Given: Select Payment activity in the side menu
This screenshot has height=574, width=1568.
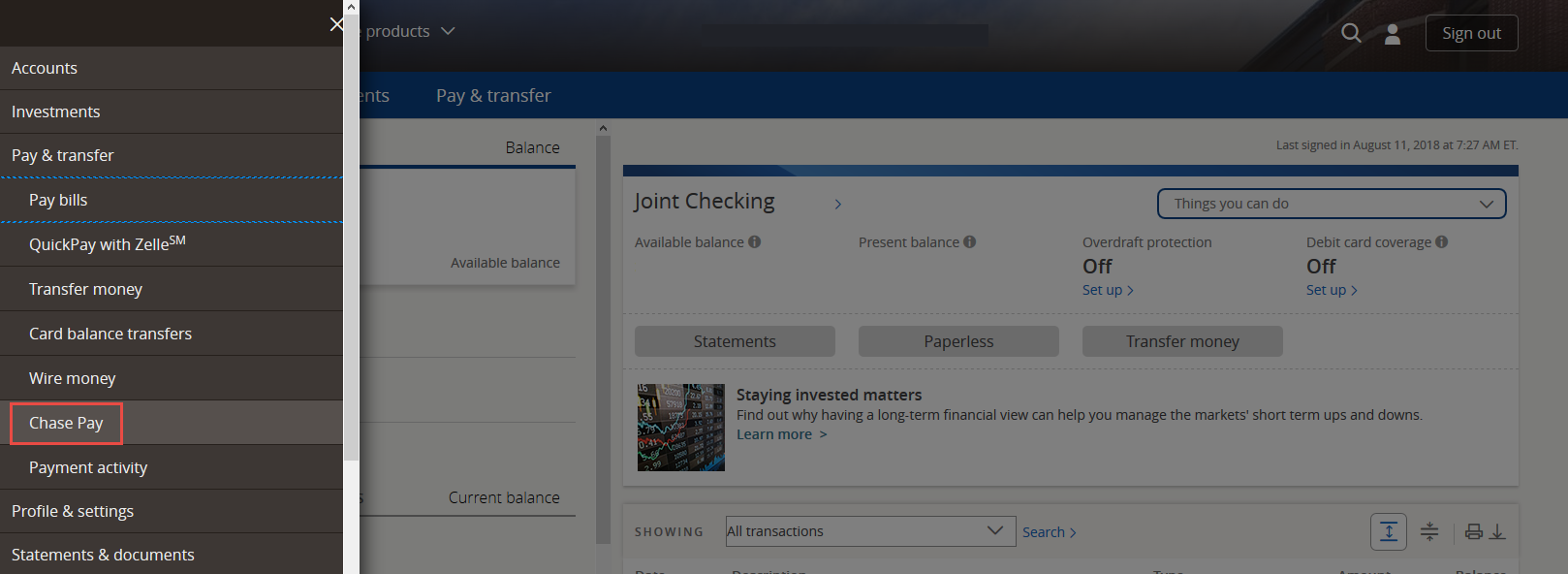Looking at the screenshot, I should [x=172, y=467].
